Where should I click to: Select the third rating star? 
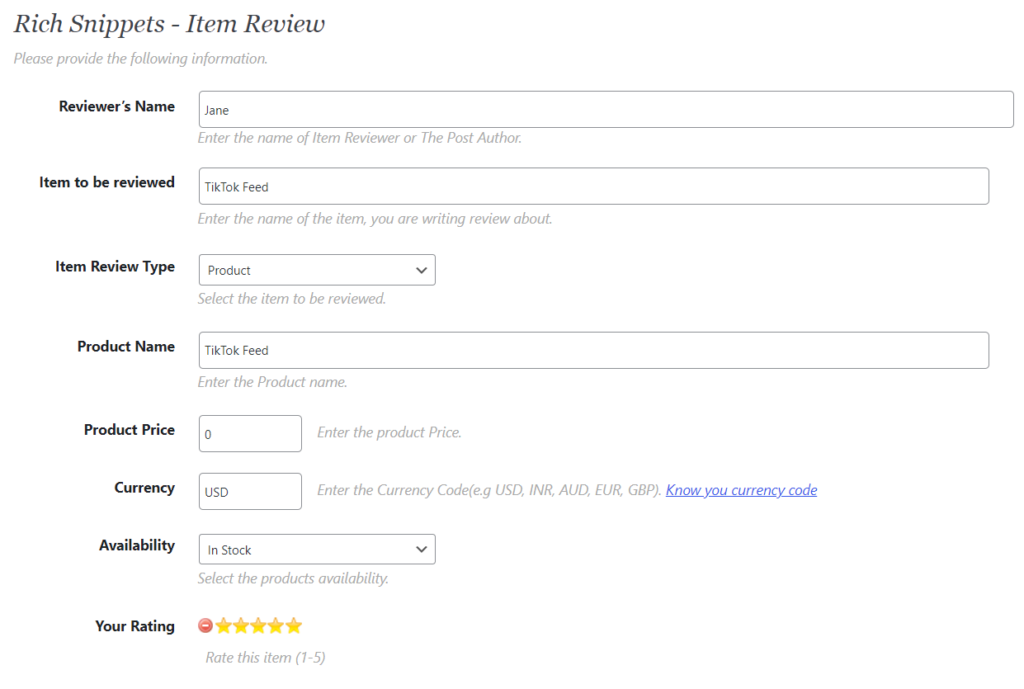[x=257, y=625]
